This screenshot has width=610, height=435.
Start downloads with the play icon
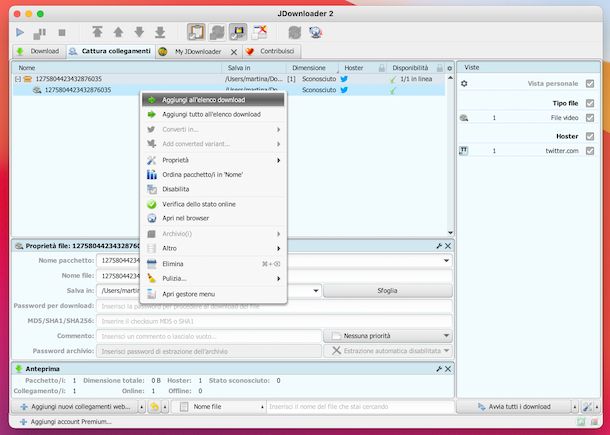(20, 33)
